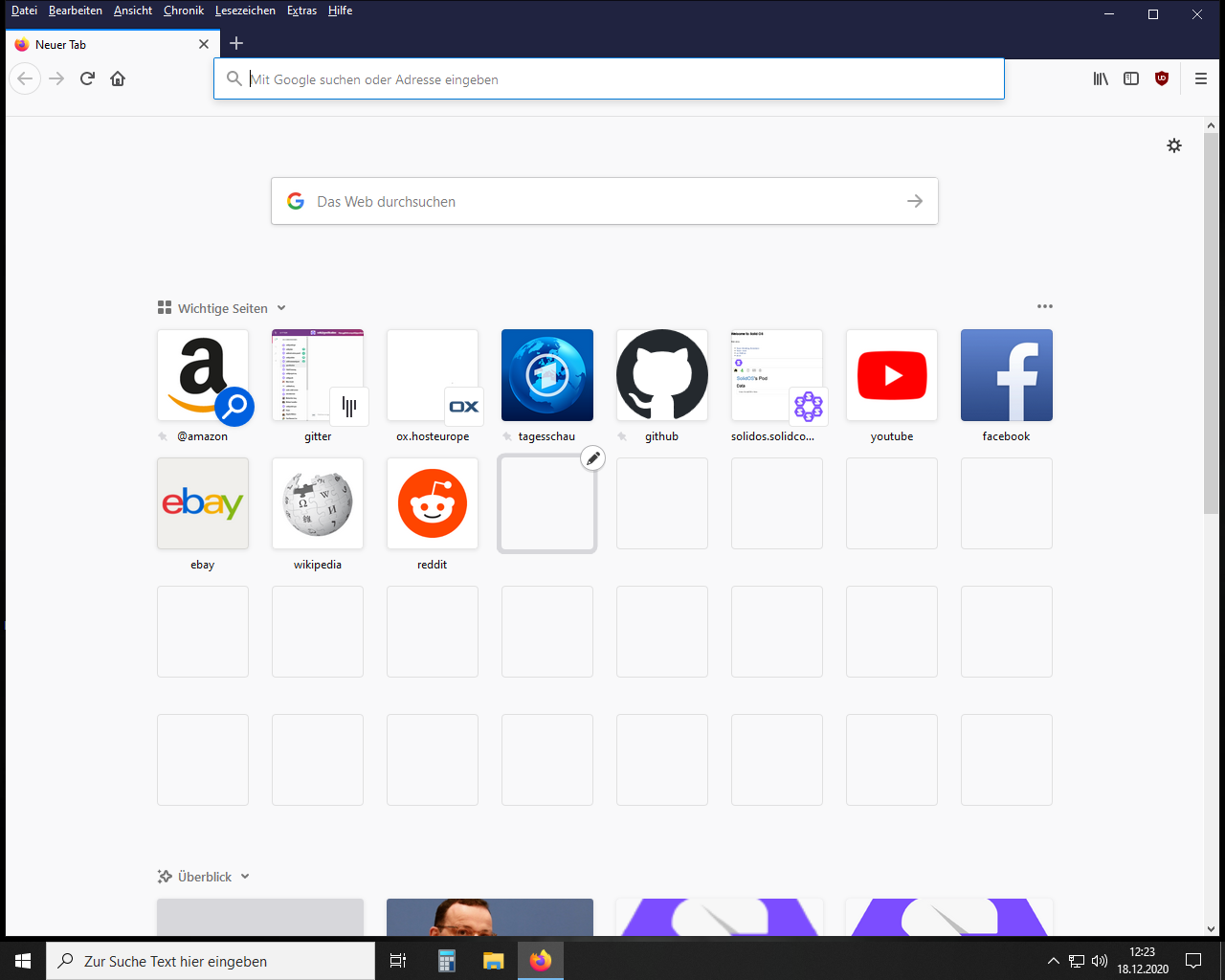Open the home page icon
The image size is (1225, 980).
pos(118,78)
